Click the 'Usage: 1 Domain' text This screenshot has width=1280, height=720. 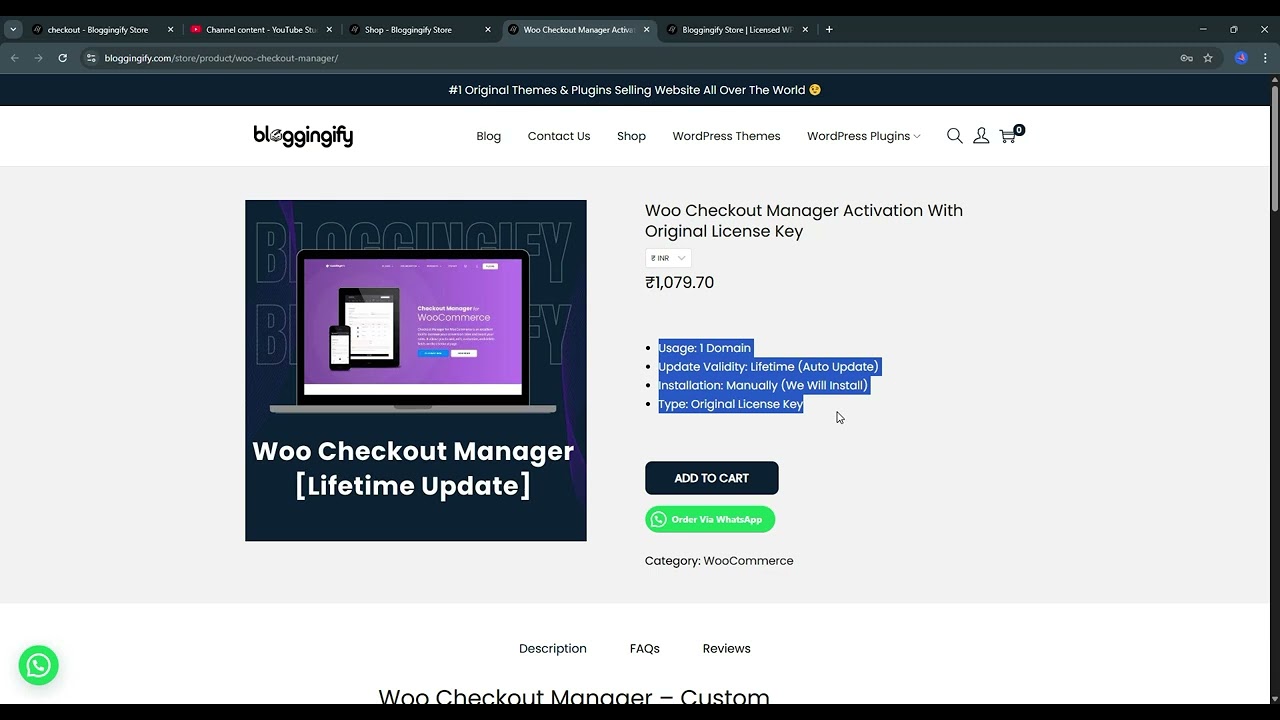click(x=704, y=348)
